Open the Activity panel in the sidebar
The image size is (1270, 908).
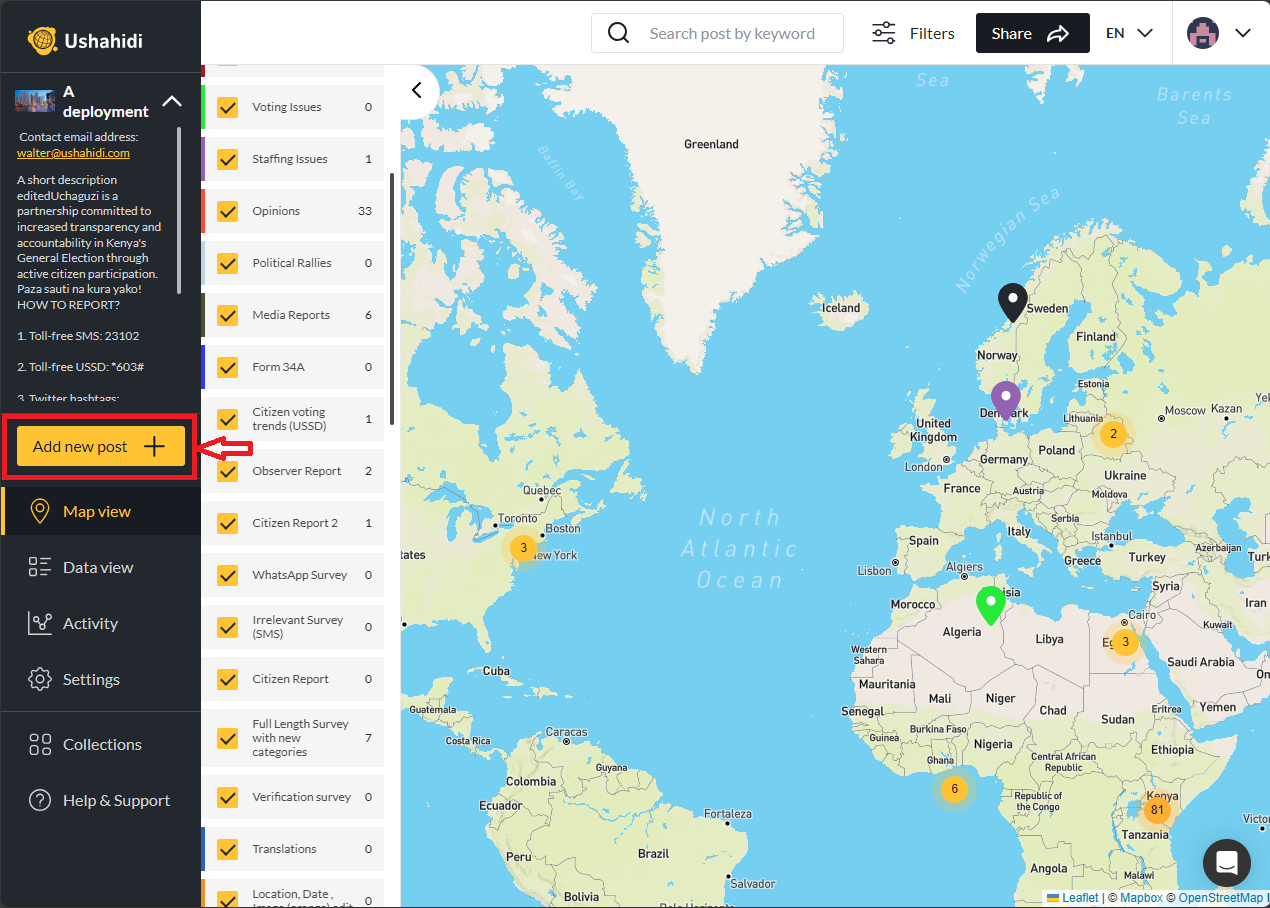[90, 623]
